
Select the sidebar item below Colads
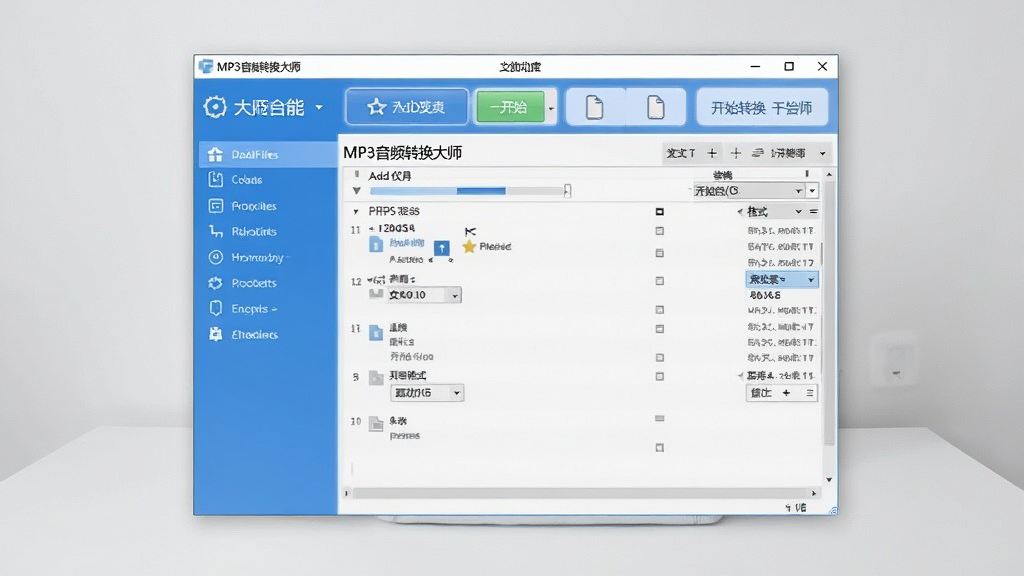click(x=268, y=206)
